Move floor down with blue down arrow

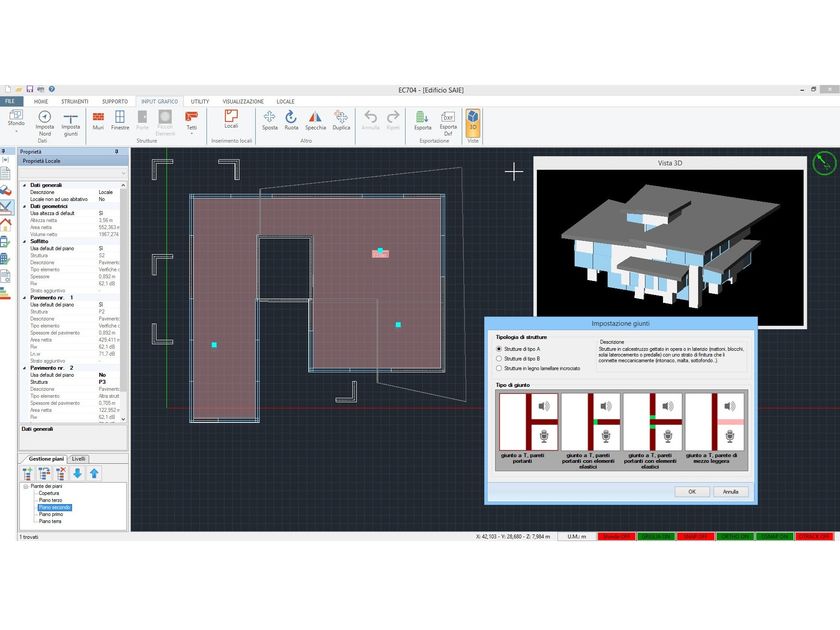(x=77, y=473)
